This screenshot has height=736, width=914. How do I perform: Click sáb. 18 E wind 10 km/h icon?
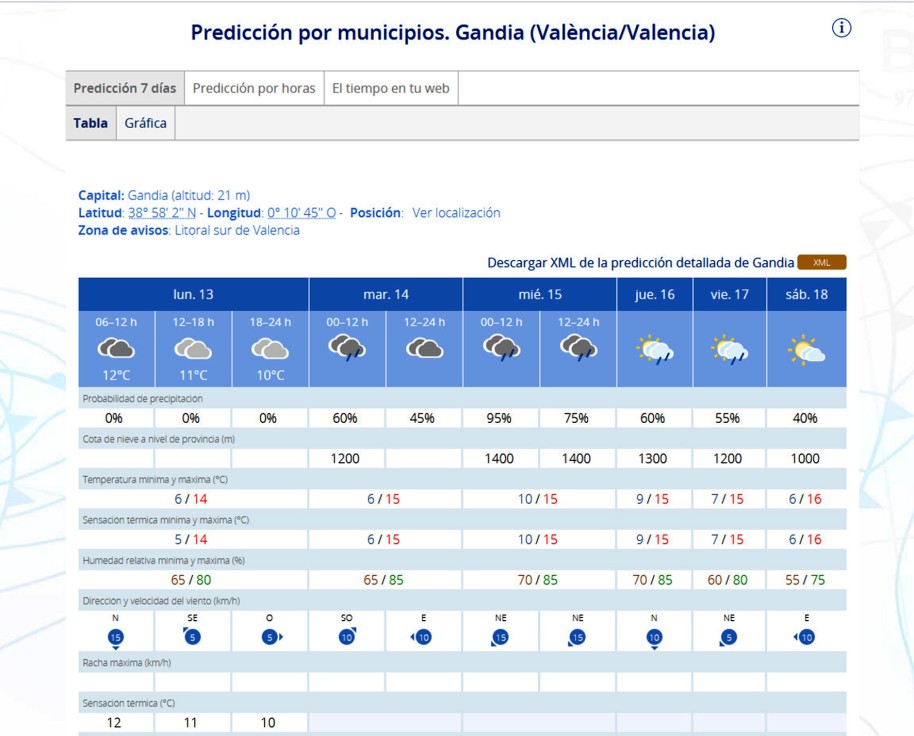click(x=804, y=637)
